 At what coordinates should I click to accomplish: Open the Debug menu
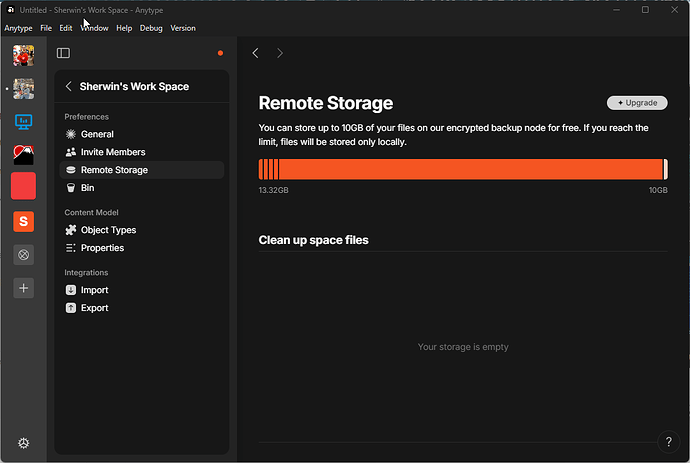(x=151, y=28)
